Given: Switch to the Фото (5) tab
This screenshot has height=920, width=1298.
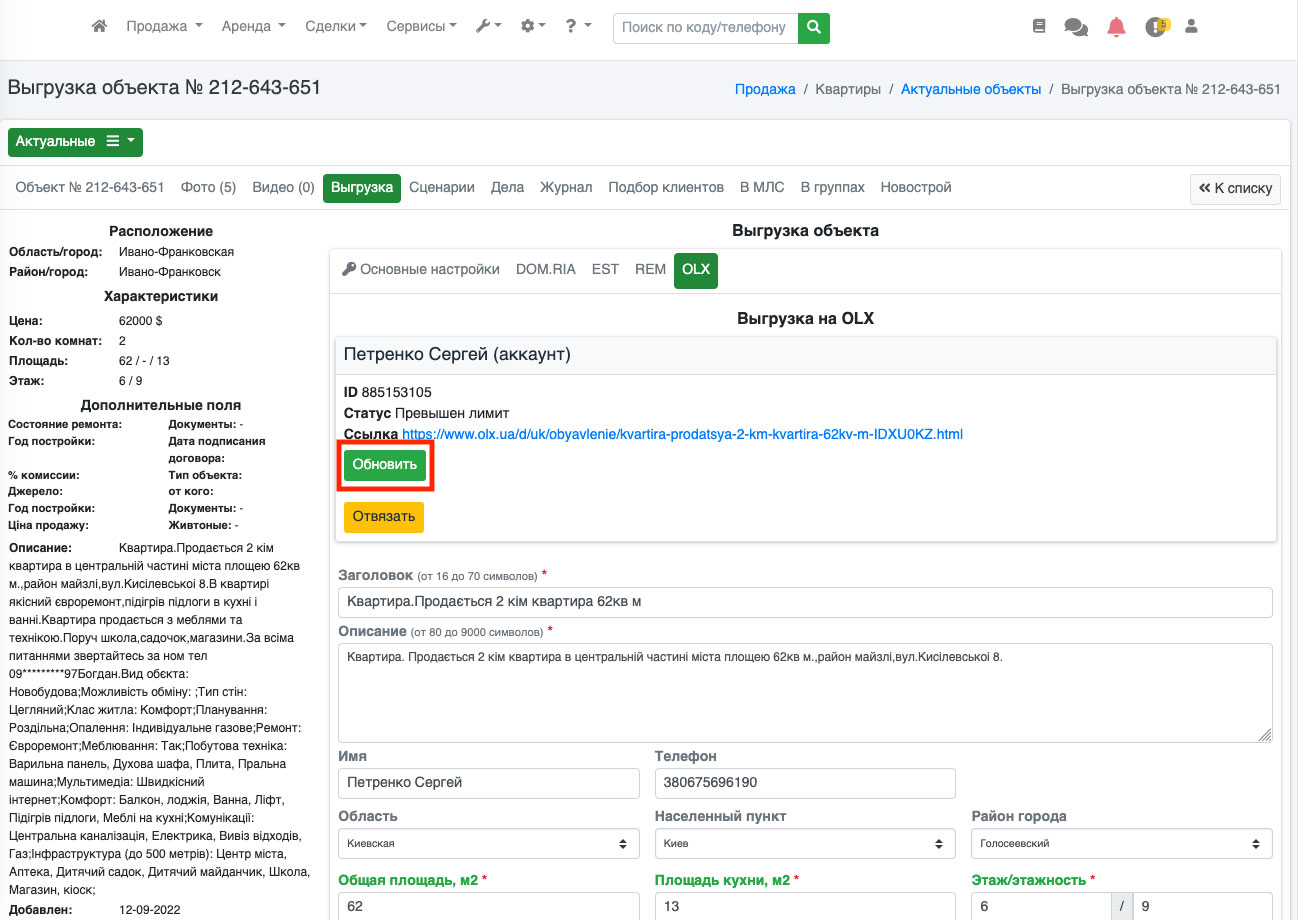Looking at the screenshot, I should coord(208,187).
